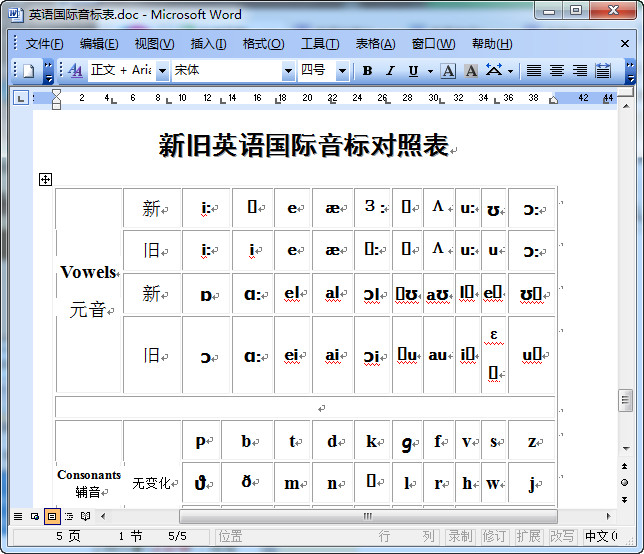Toggle 扩展 selection mode in status bar

529,536
